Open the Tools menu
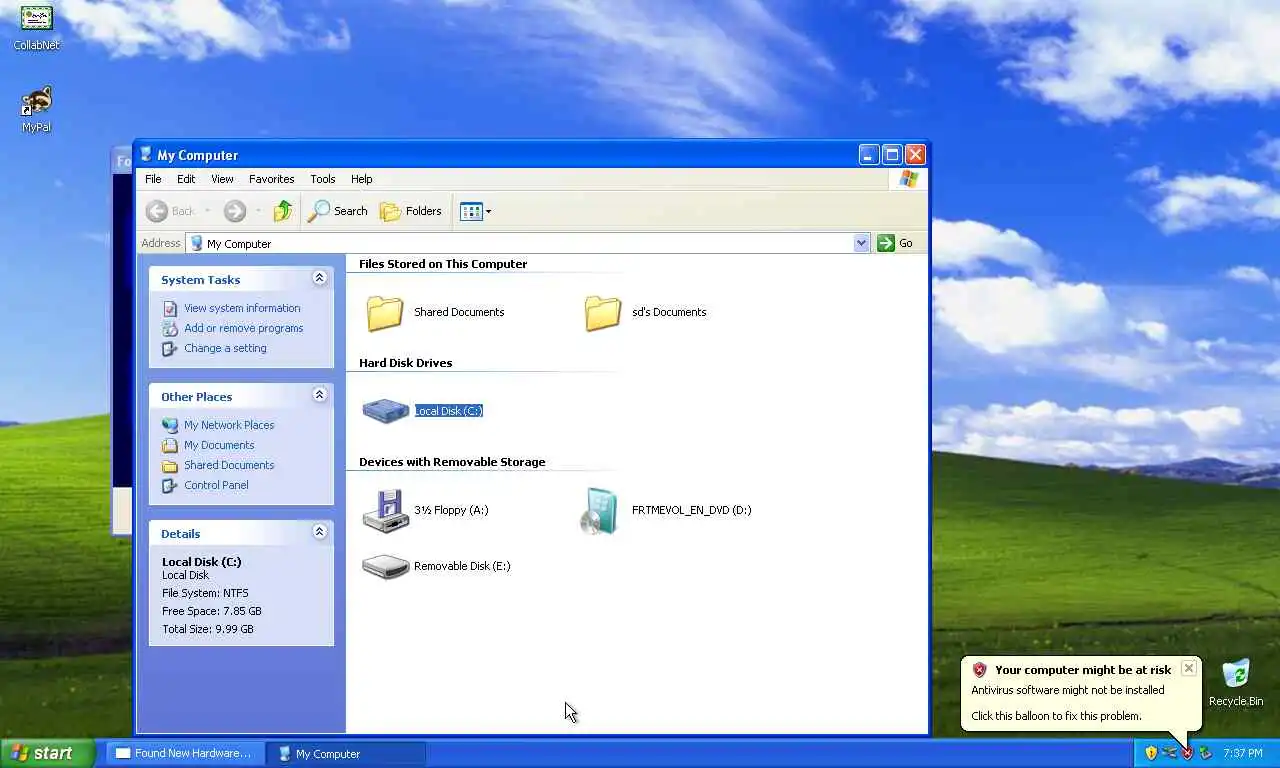1280x768 pixels. click(x=323, y=179)
